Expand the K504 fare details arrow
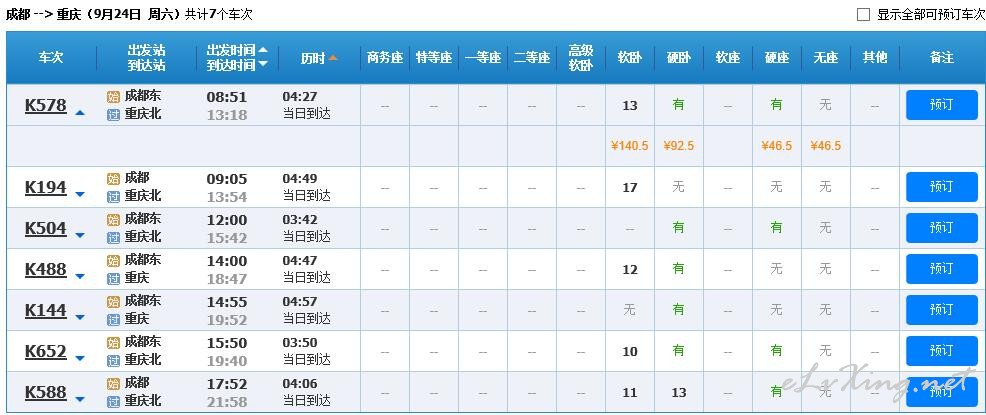Image resolution: width=986 pixels, height=415 pixels. (x=80, y=235)
